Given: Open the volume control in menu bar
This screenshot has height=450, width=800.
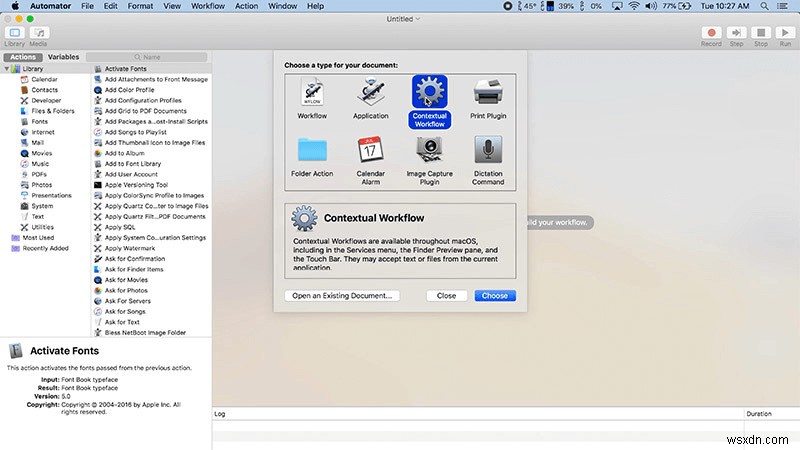Looking at the screenshot, I should tap(651, 6).
